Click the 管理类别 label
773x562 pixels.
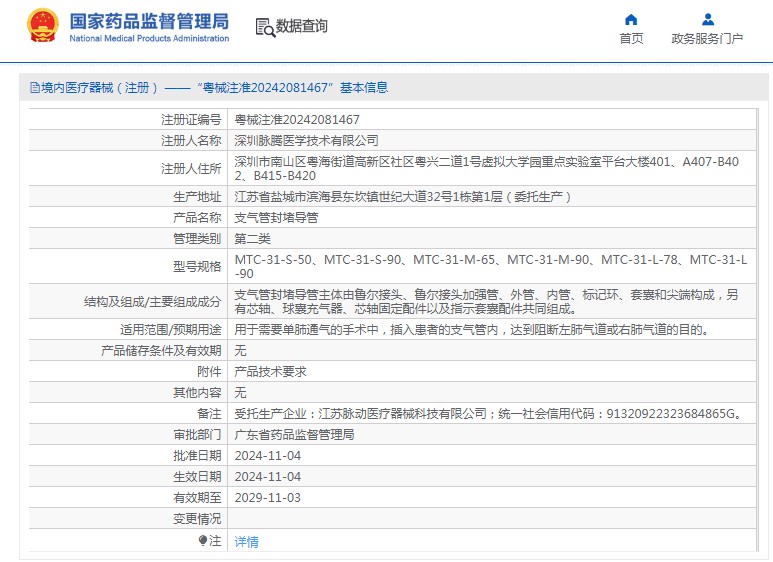(197, 239)
